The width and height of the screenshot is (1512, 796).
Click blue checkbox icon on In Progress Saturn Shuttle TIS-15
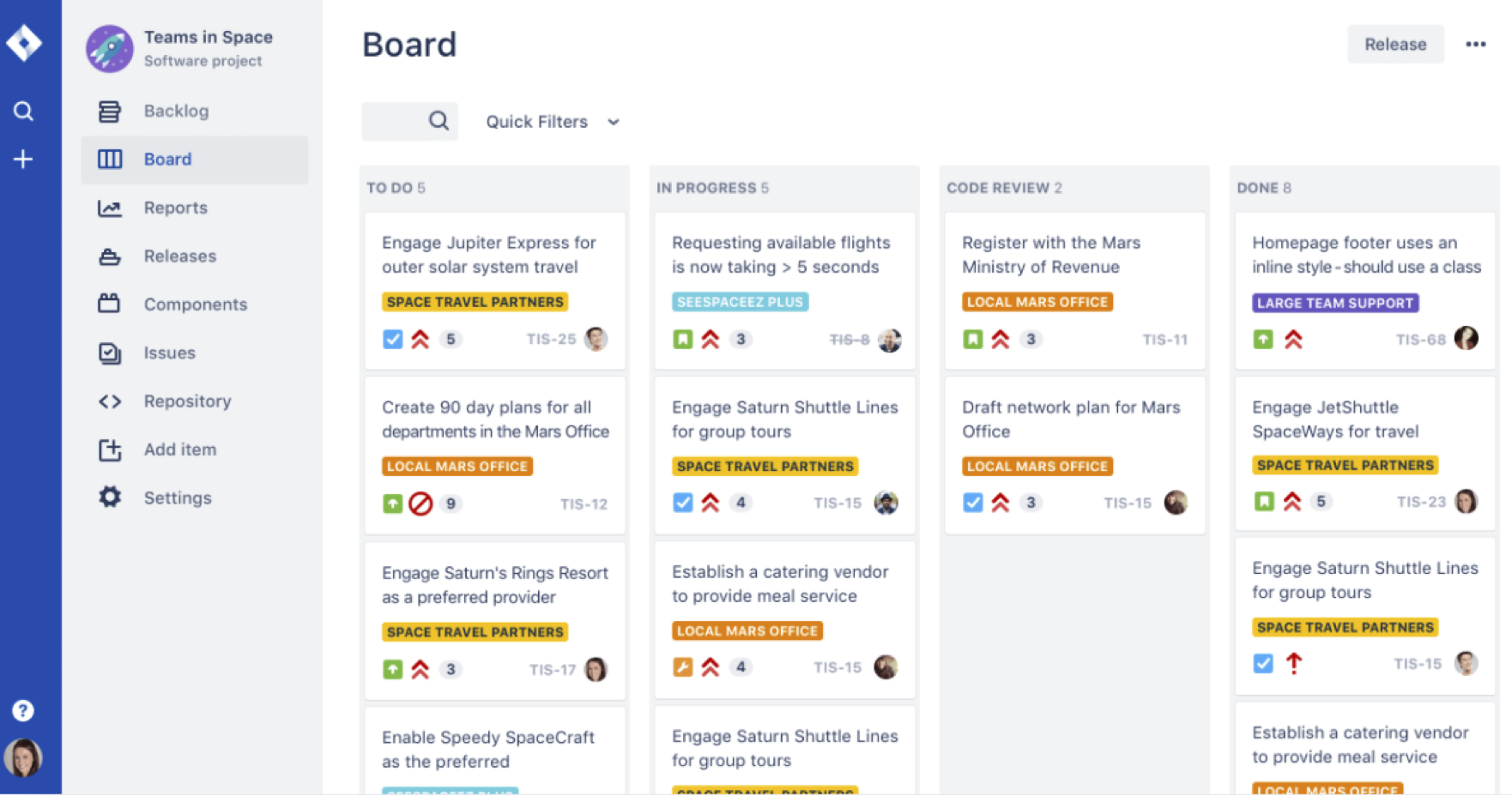tap(682, 503)
